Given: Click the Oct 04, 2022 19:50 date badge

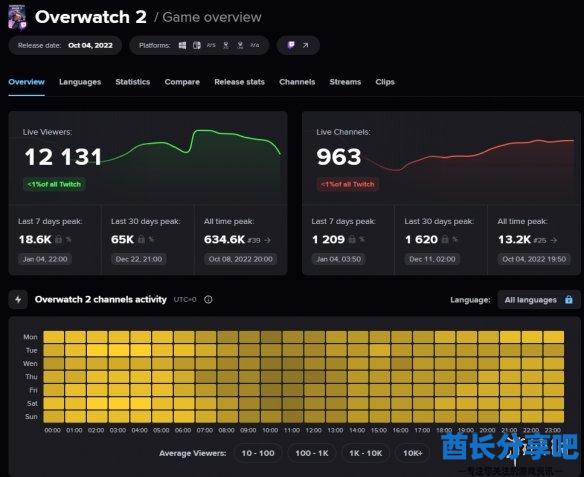Looking at the screenshot, I should (534, 259).
